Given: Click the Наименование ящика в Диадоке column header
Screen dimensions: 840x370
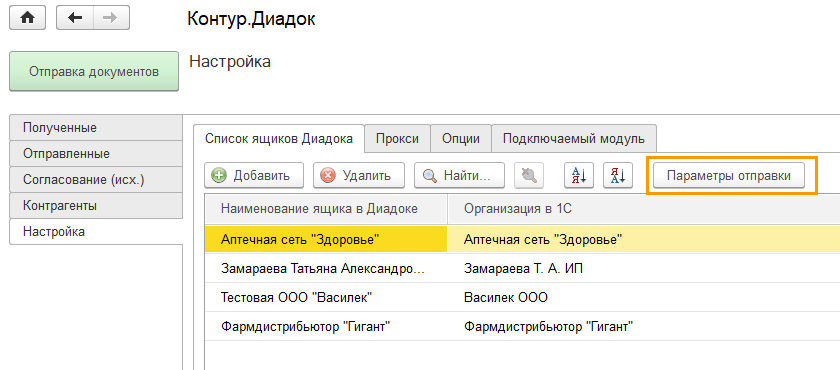Looking at the screenshot, I should tap(326, 209).
